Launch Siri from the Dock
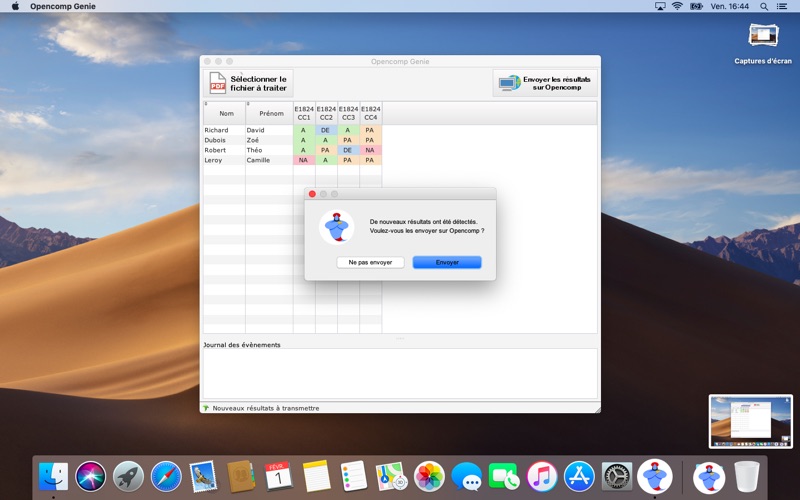 pyautogui.click(x=91, y=477)
